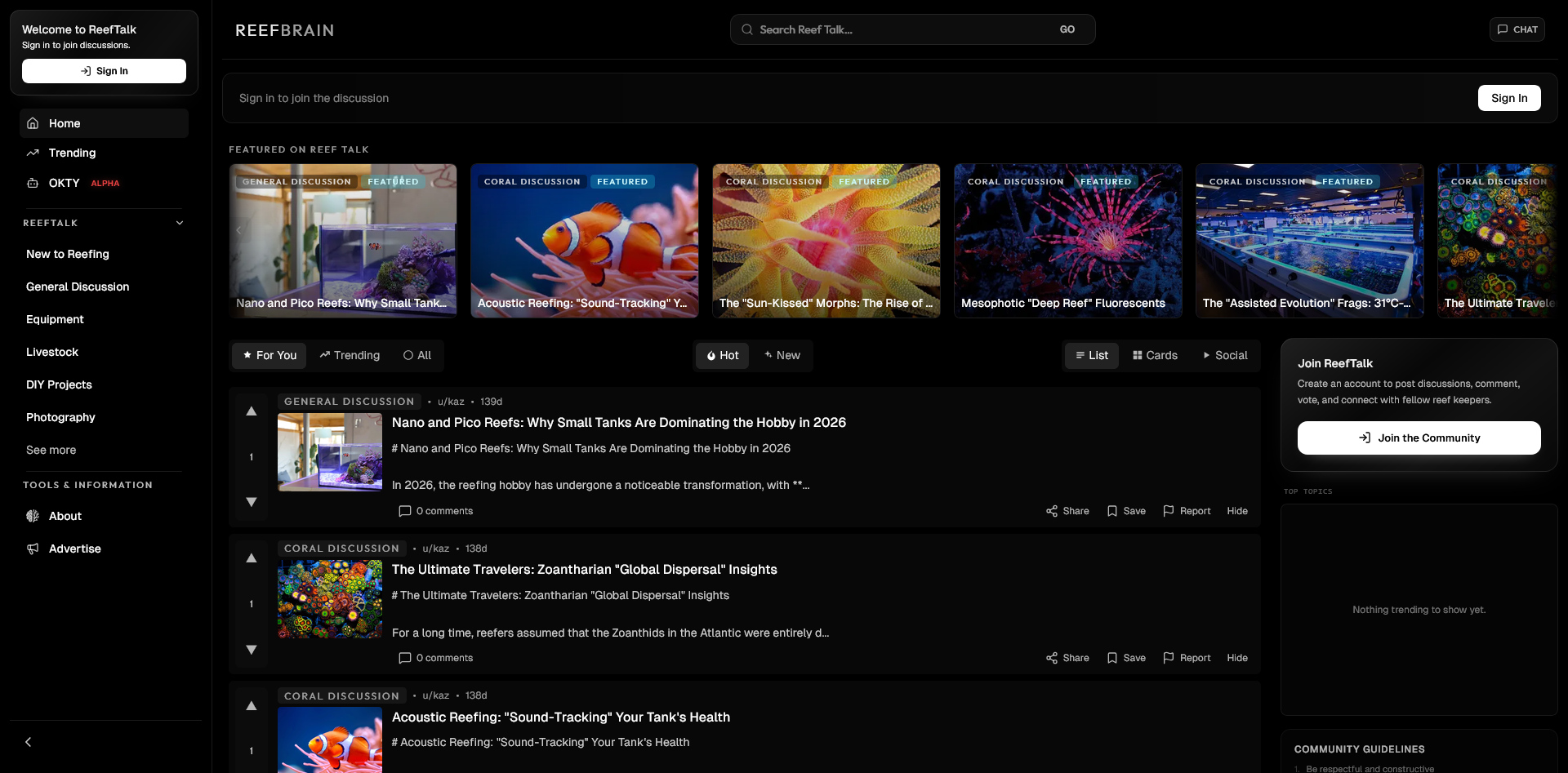
Task: Open comments on Ultimate Travelers post
Action: [436, 658]
